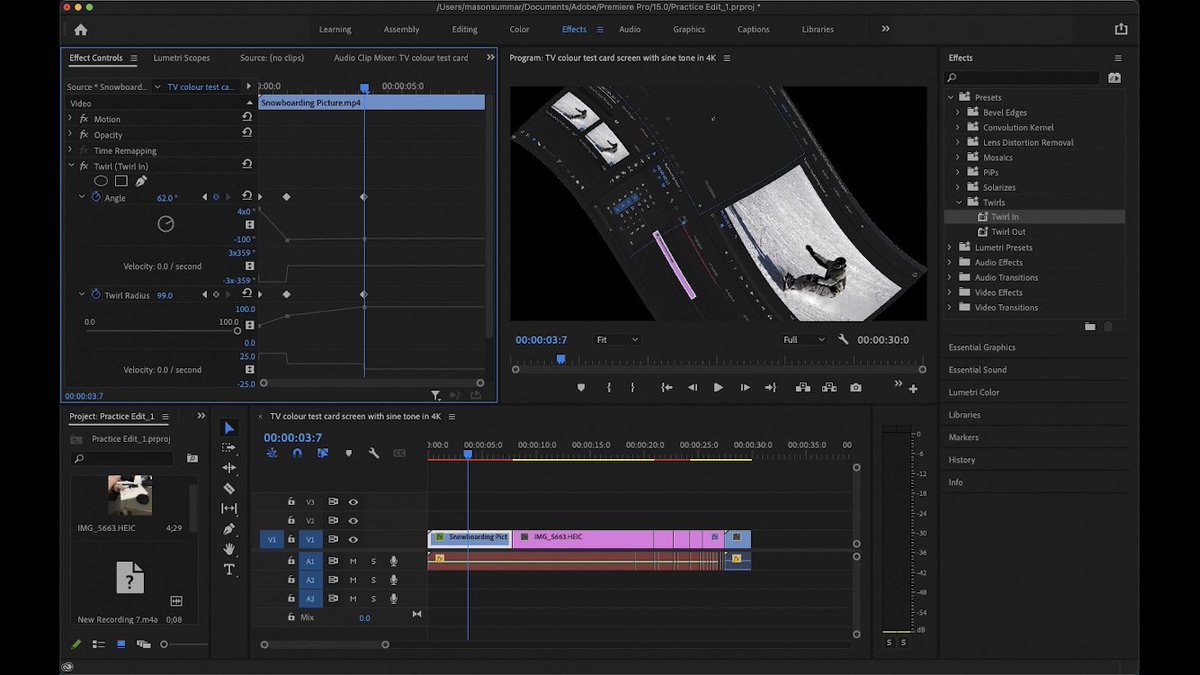Toggle insert sequences as nests option
The image size is (1200, 675).
click(x=272, y=453)
